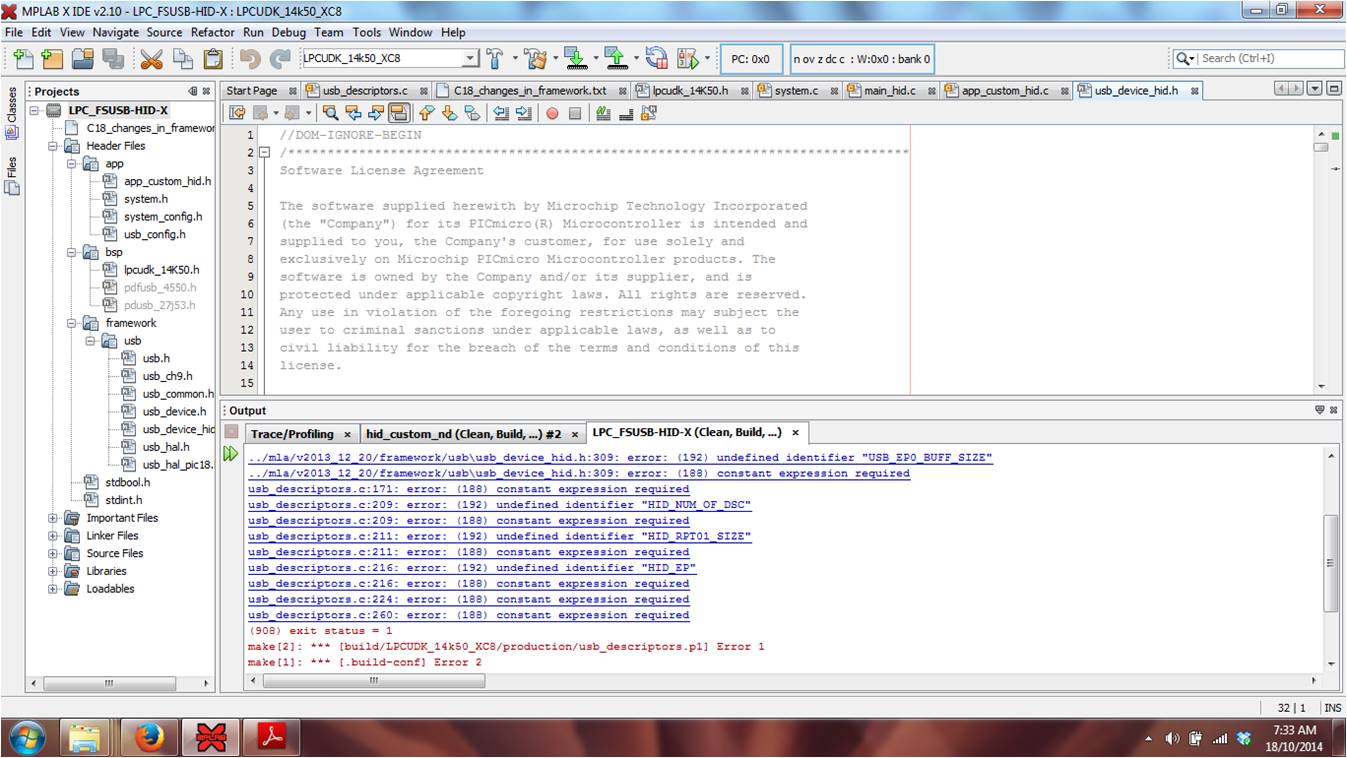Open the project configuration dropdown LPCUDK_14k50_XC8
Screen dimensions: 1347x758
470,59
